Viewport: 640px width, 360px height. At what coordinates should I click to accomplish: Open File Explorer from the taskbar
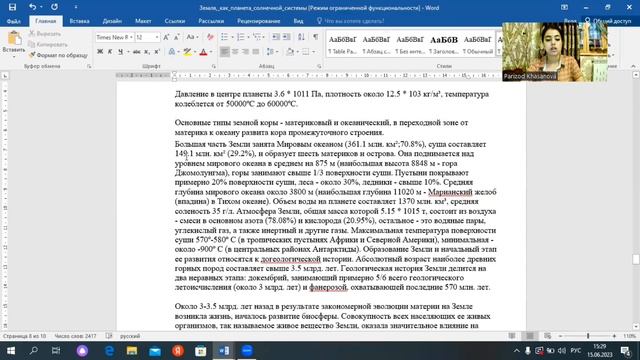(132, 351)
